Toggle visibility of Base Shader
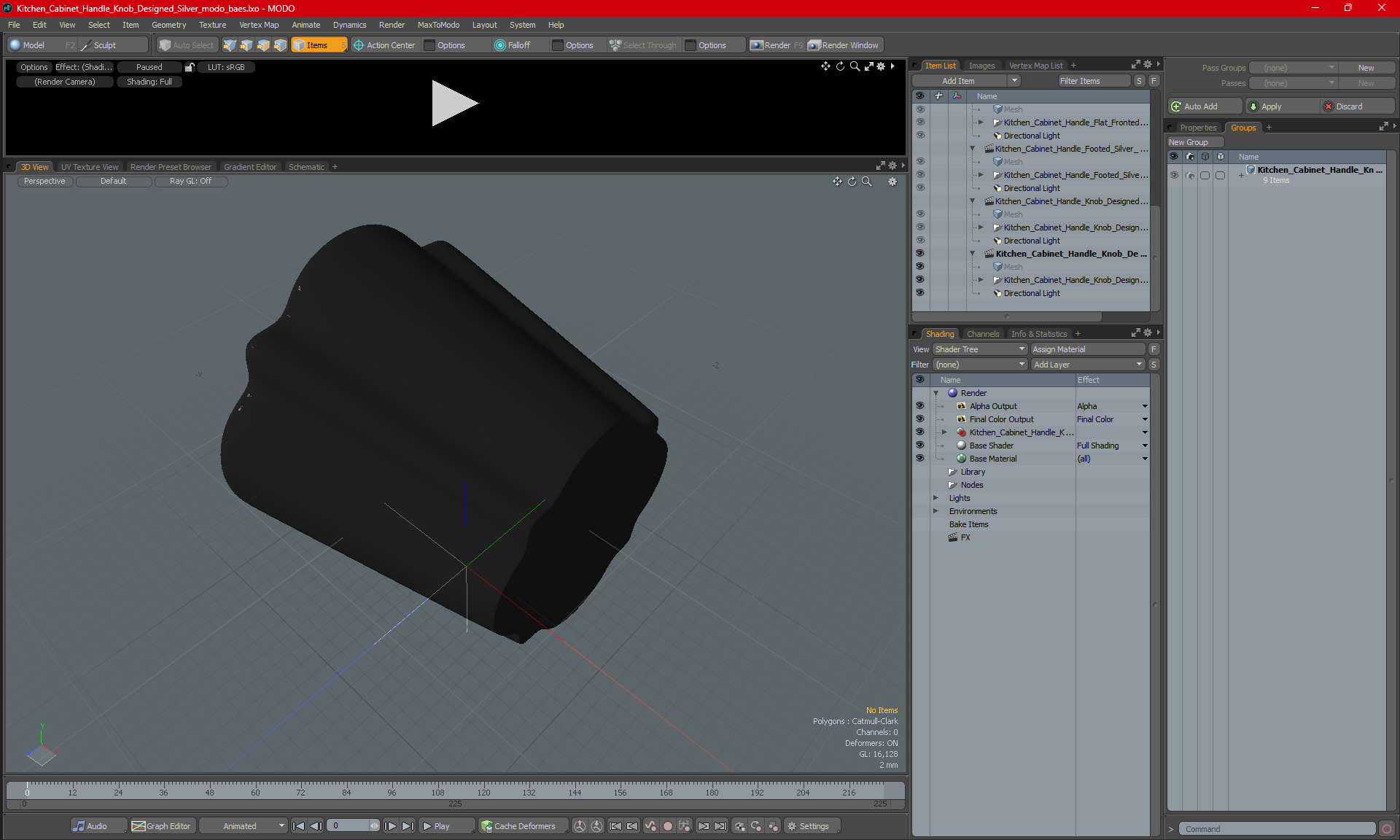Viewport: 1400px width, 840px height. pyautogui.click(x=919, y=446)
